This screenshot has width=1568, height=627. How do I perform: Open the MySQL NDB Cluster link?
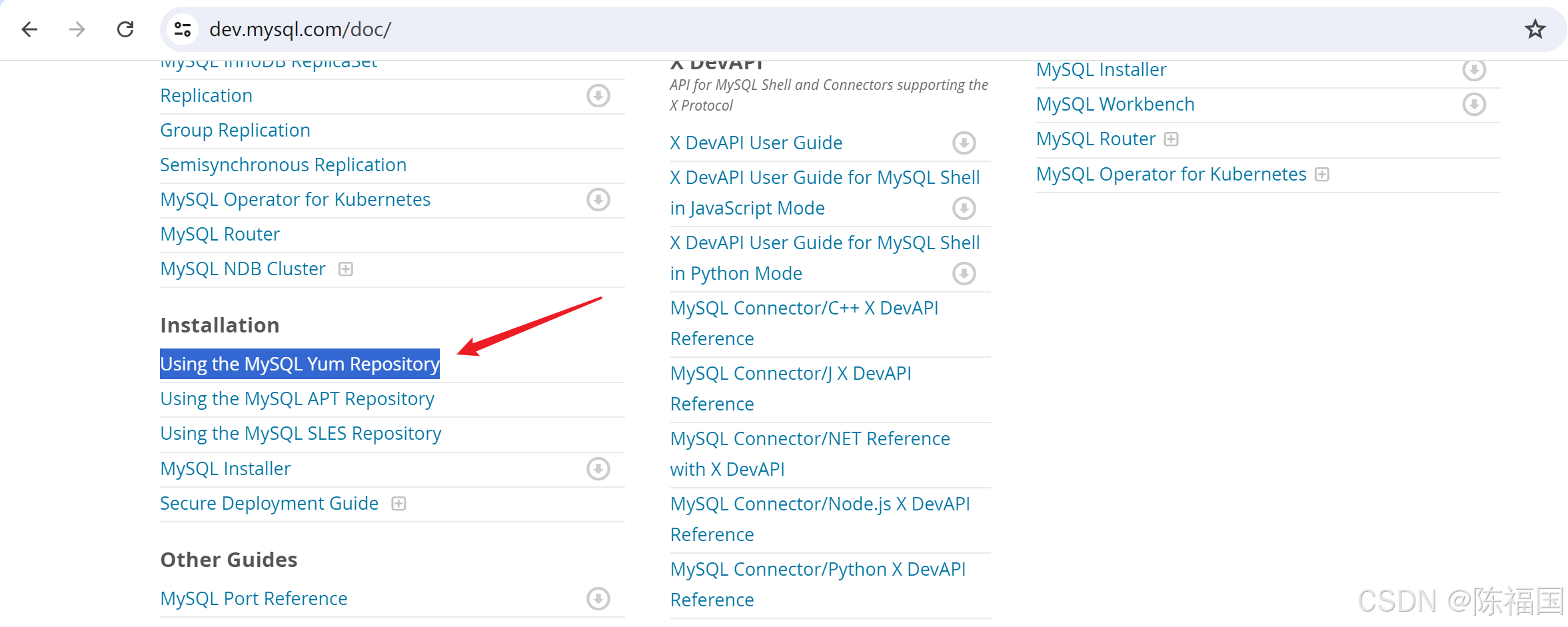243,269
